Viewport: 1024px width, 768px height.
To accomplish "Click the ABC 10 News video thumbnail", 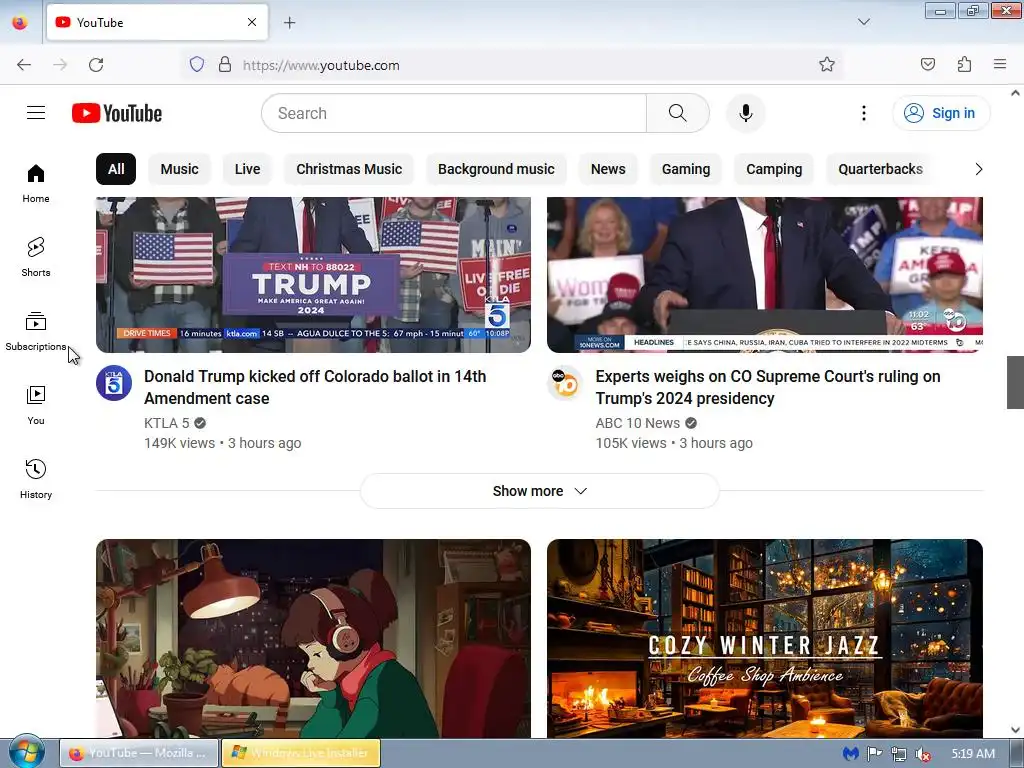I will tap(765, 275).
